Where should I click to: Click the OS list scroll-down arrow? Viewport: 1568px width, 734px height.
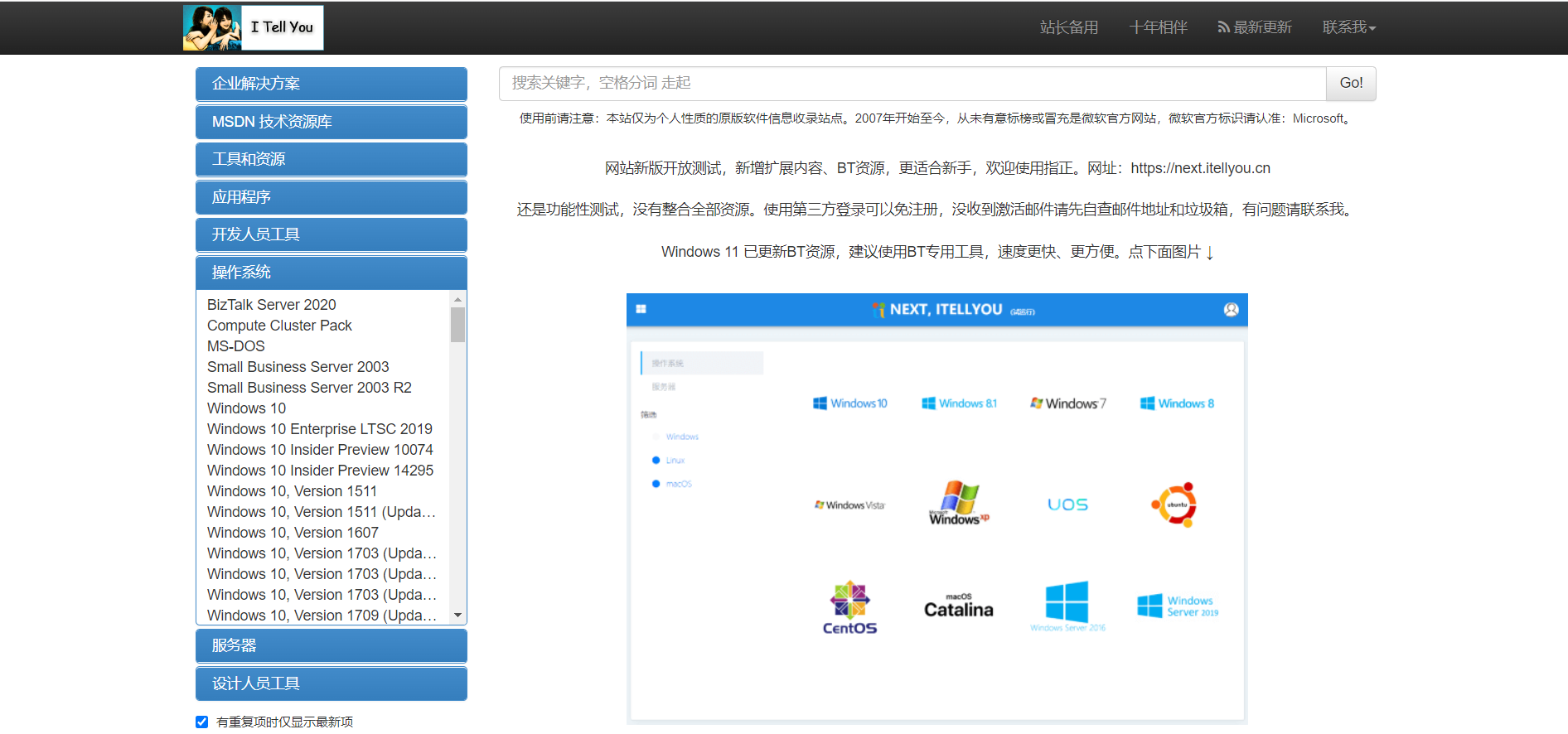pos(457,616)
